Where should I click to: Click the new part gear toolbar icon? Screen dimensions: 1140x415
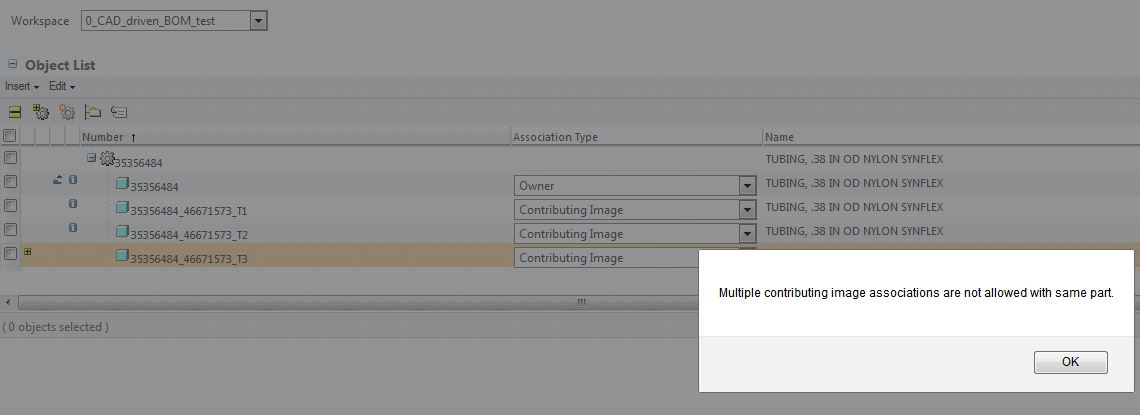pyautogui.click(x=67, y=112)
